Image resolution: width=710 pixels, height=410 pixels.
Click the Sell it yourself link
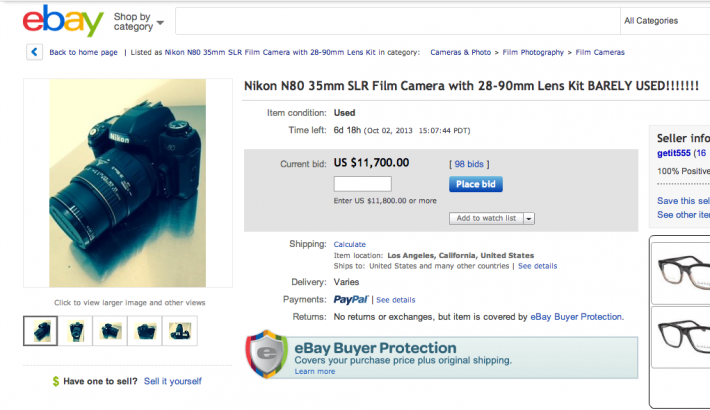click(x=173, y=381)
